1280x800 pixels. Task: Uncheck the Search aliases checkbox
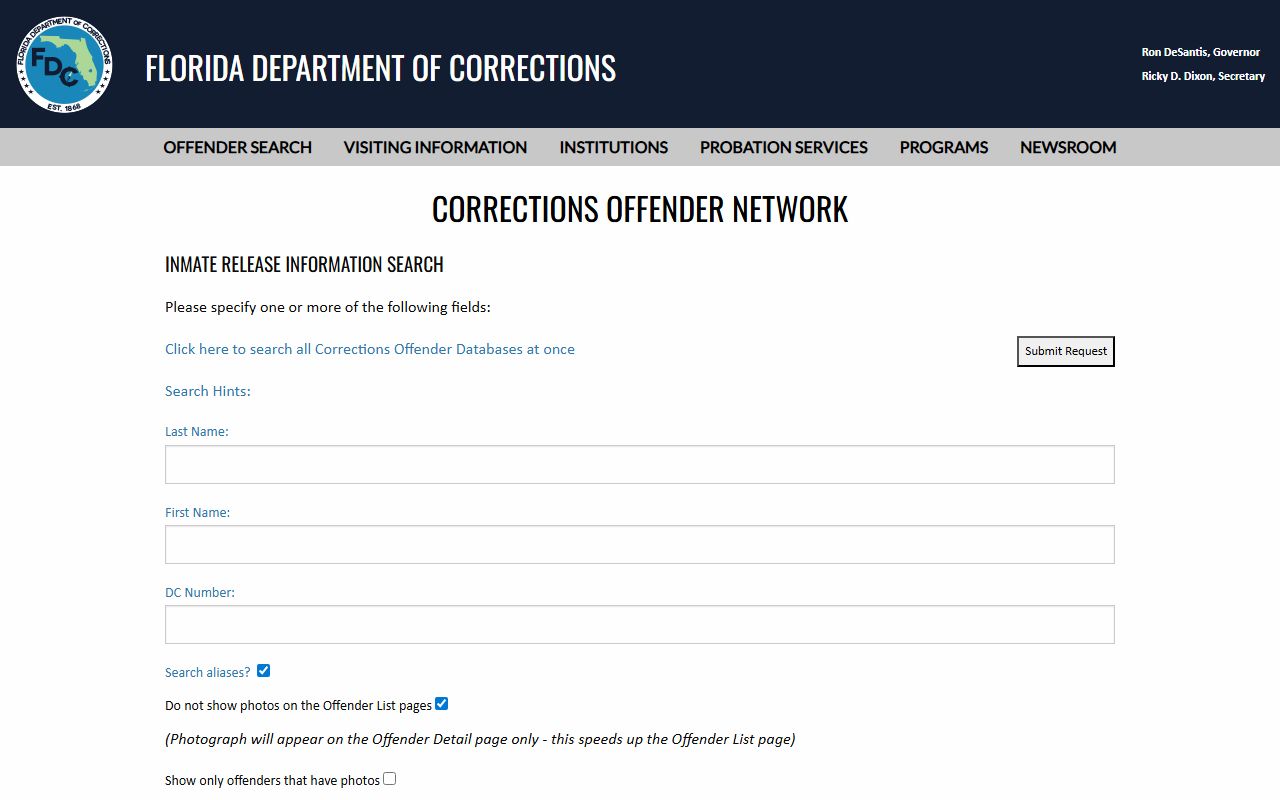pos(263,671)
